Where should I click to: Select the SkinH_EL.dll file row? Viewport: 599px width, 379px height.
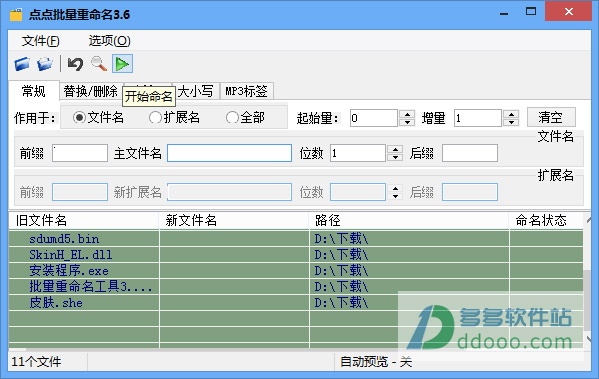point(296,255)
